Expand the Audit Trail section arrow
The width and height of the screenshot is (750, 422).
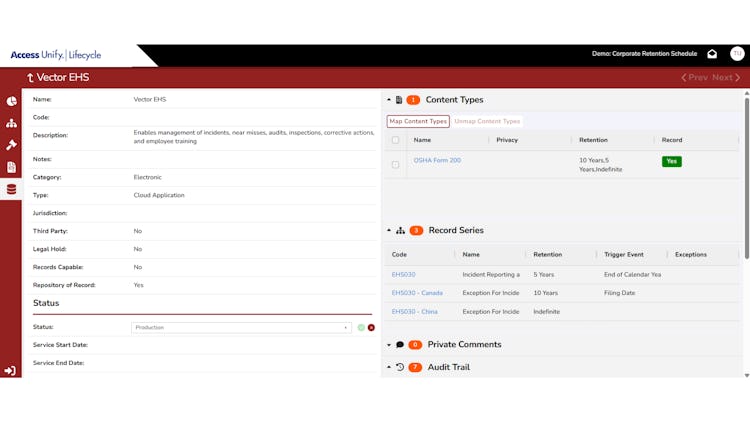(x=389, y=367)
